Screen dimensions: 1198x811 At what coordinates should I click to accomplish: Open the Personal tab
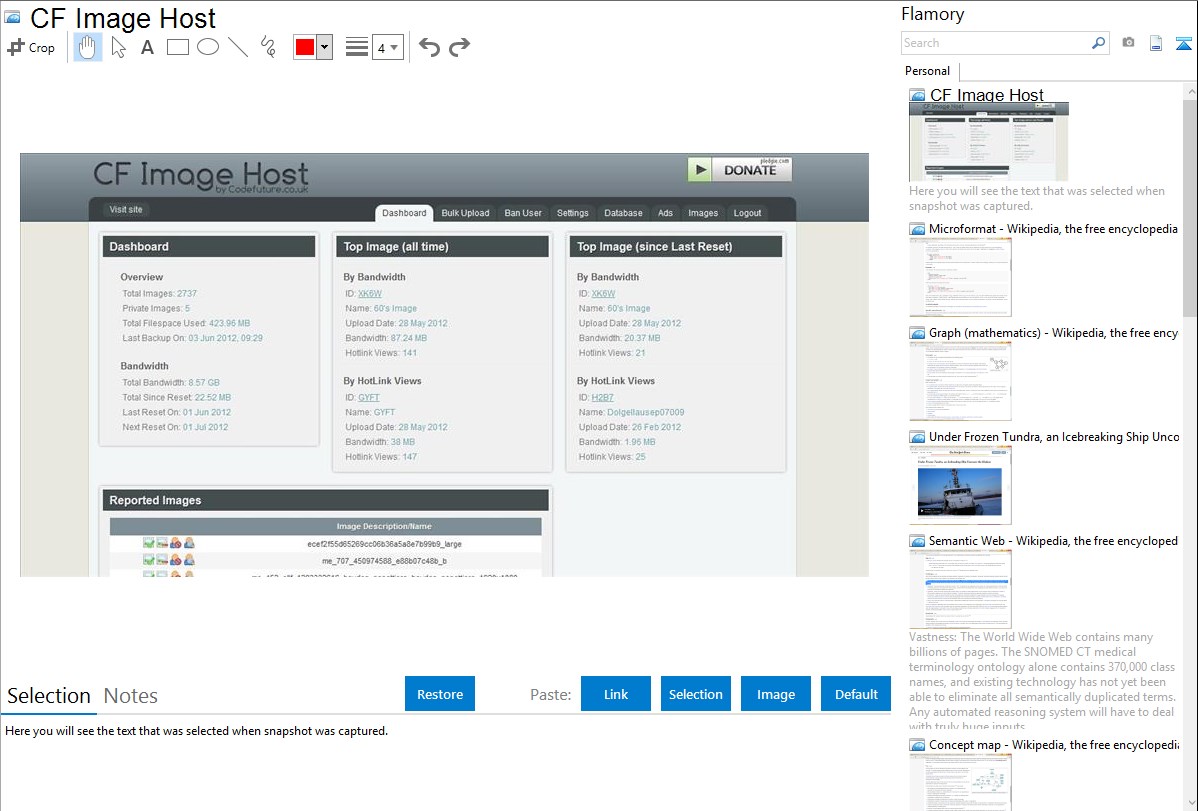click(927, 71)
